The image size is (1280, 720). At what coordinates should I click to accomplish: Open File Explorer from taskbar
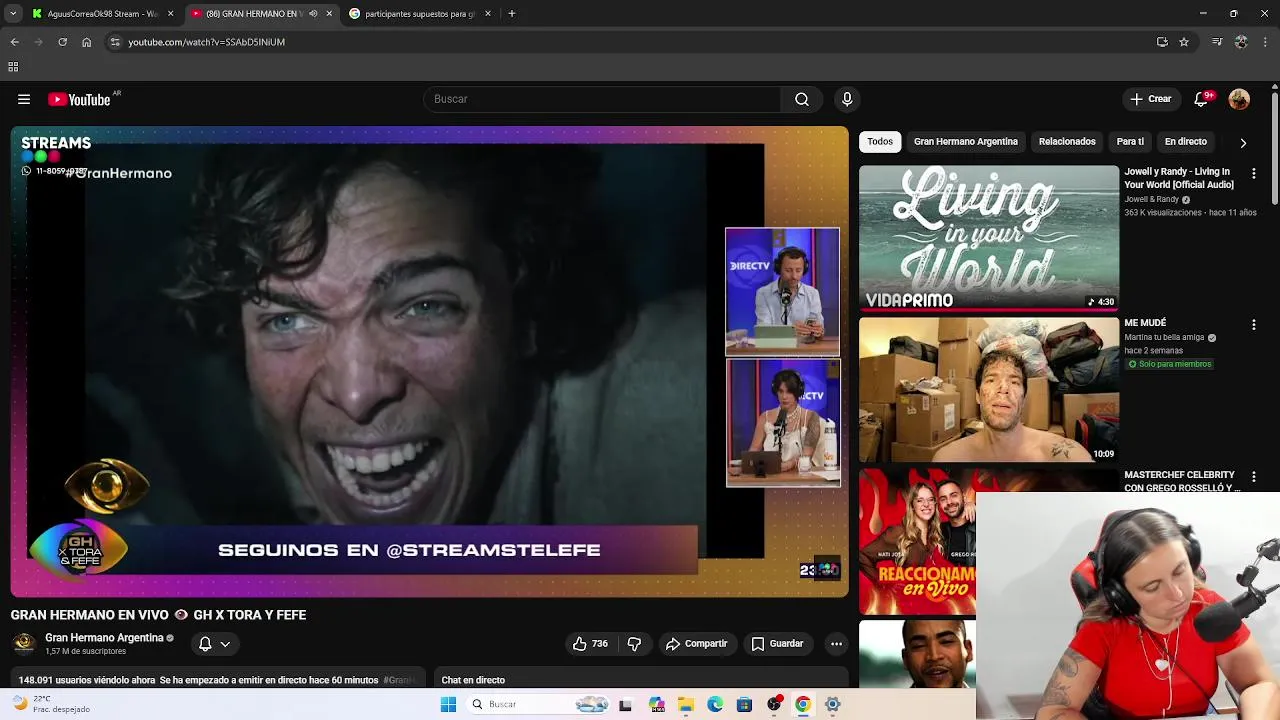tap(686, 704)
